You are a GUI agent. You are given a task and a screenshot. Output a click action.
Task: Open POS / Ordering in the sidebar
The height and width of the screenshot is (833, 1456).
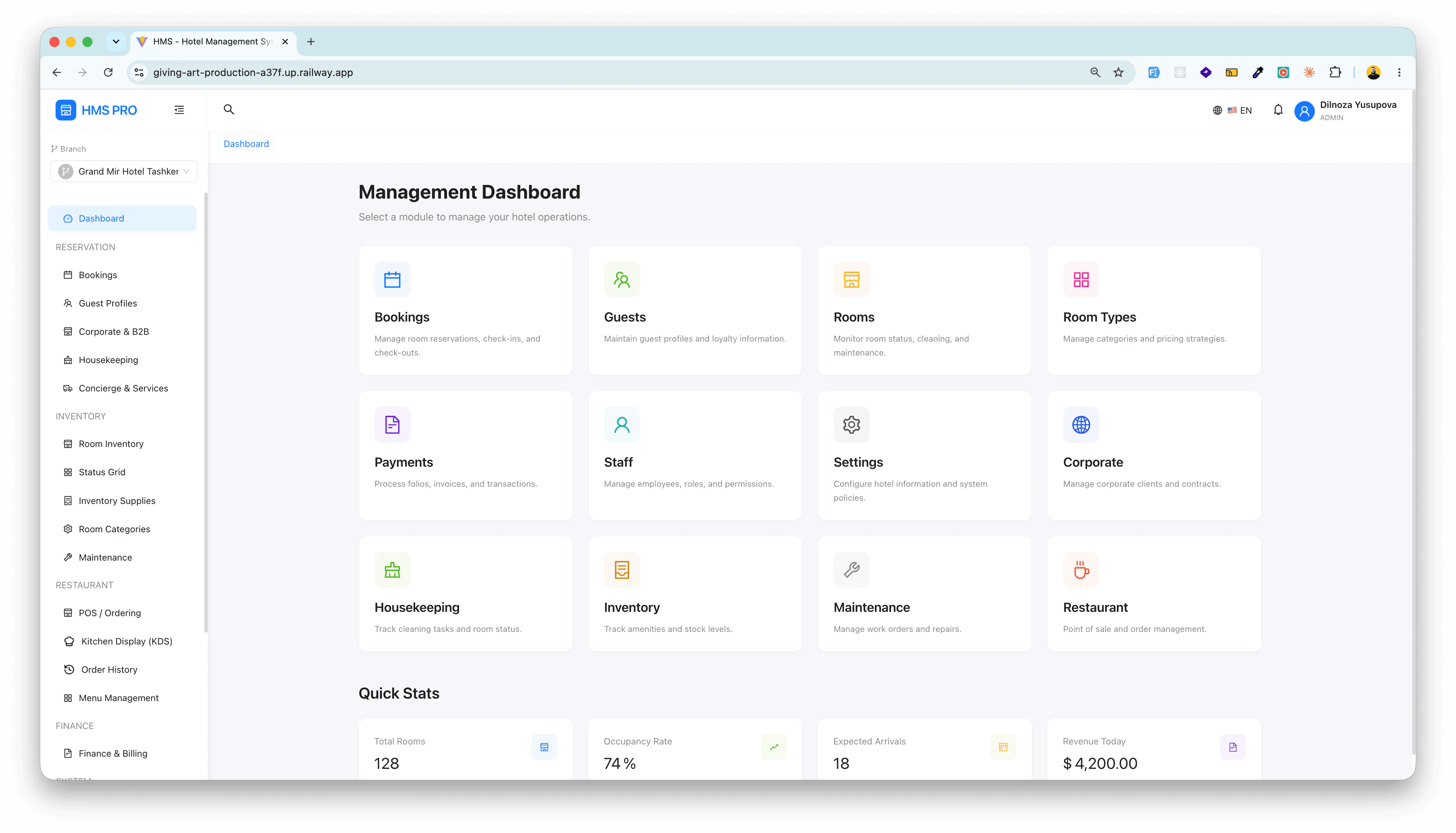coord(122,613)
